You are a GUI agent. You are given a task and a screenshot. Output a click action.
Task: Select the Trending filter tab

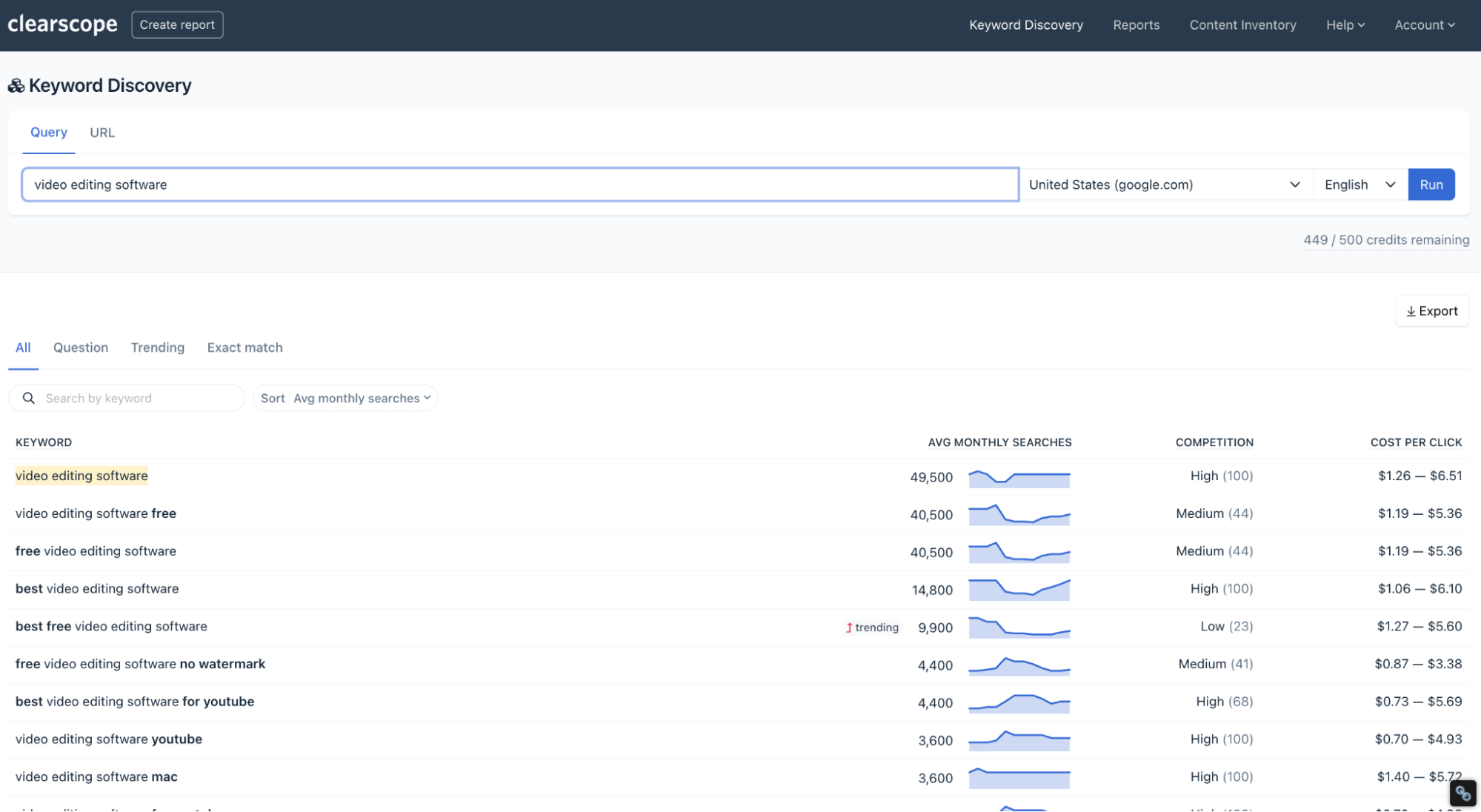click(x=158, y=347)
